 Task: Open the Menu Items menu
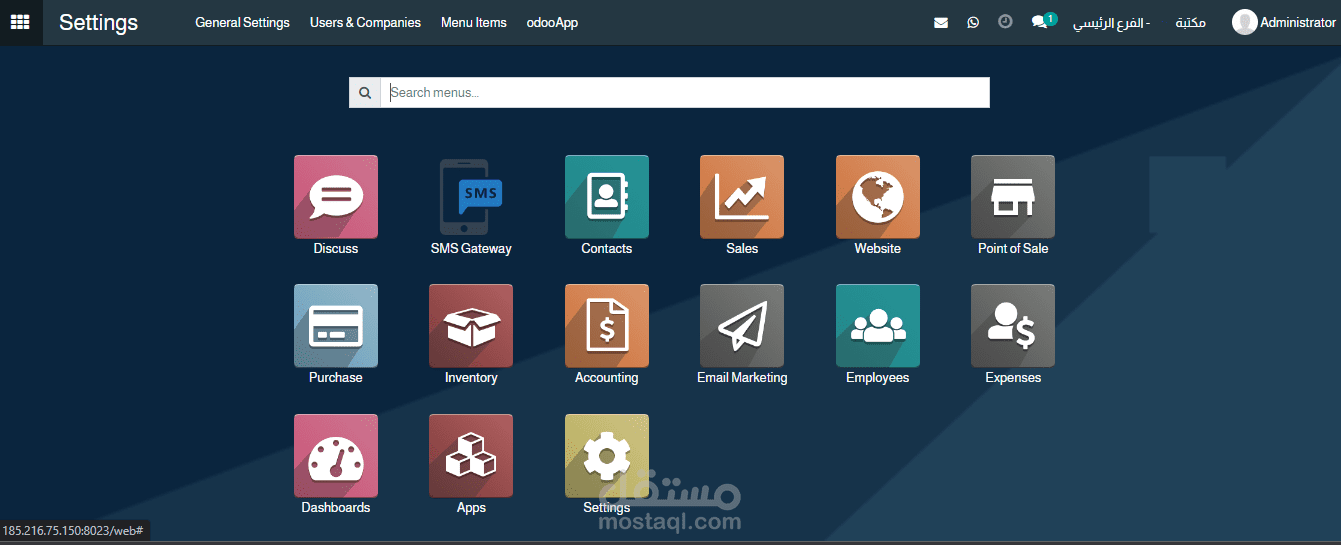(x=474, y=22)
